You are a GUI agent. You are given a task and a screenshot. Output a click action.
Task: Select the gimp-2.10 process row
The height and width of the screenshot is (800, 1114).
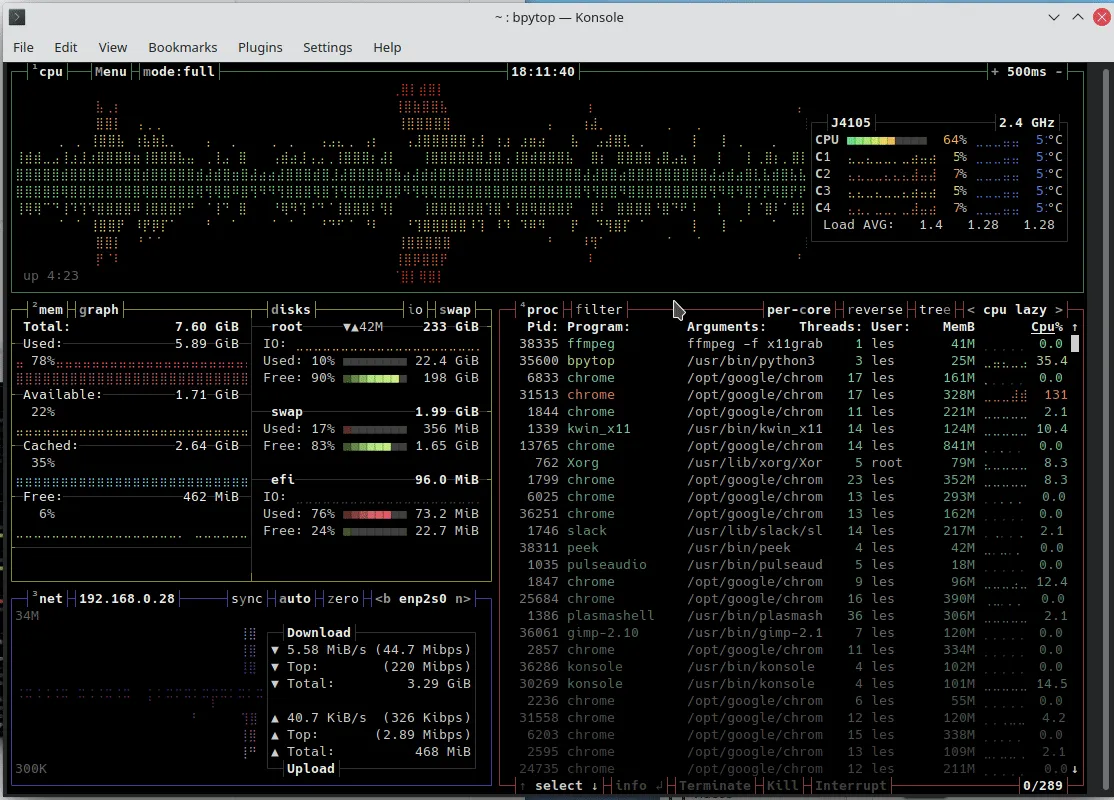pos(791,632)
